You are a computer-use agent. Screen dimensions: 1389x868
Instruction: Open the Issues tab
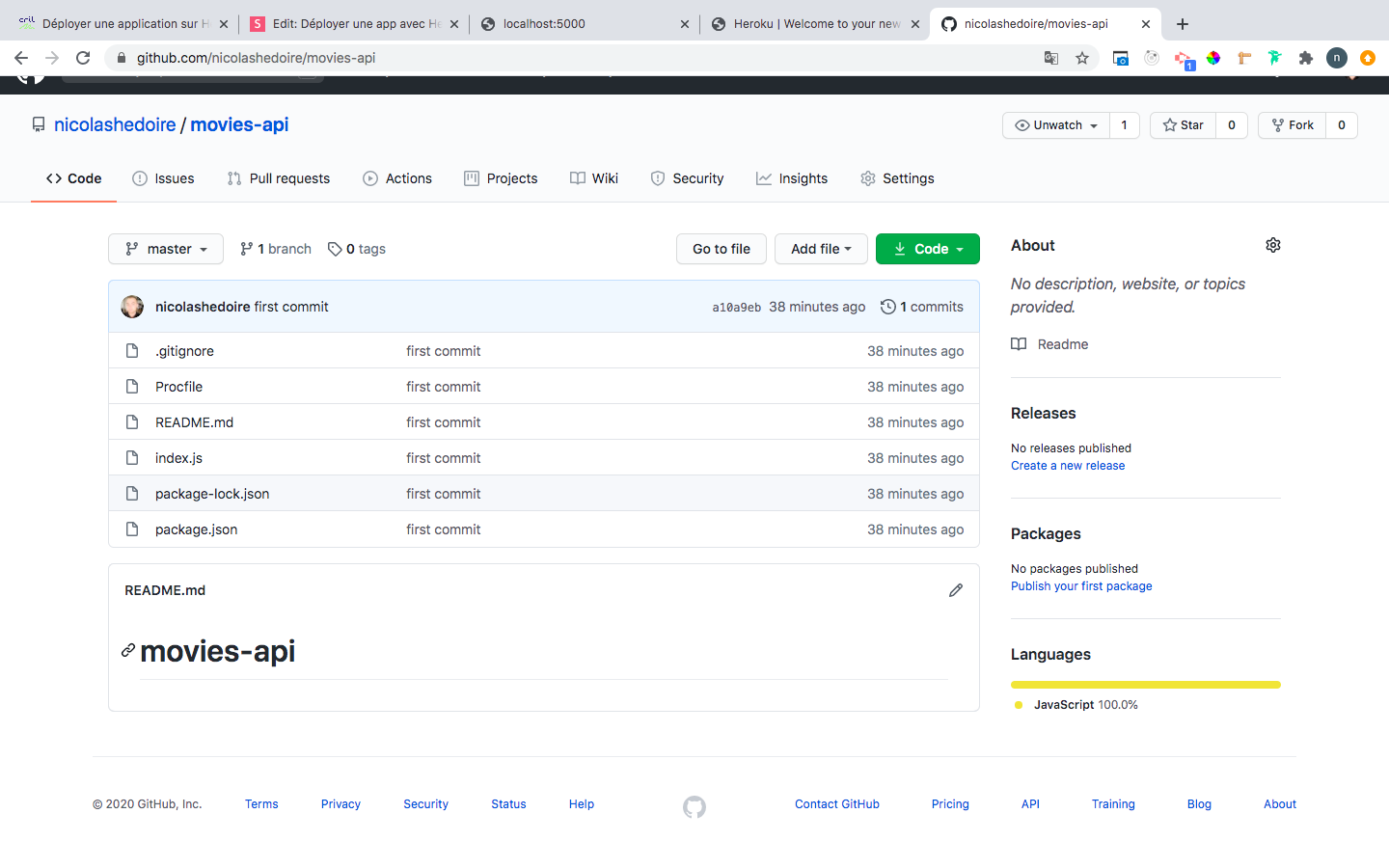pyautogui.click(x=163, y=178)
